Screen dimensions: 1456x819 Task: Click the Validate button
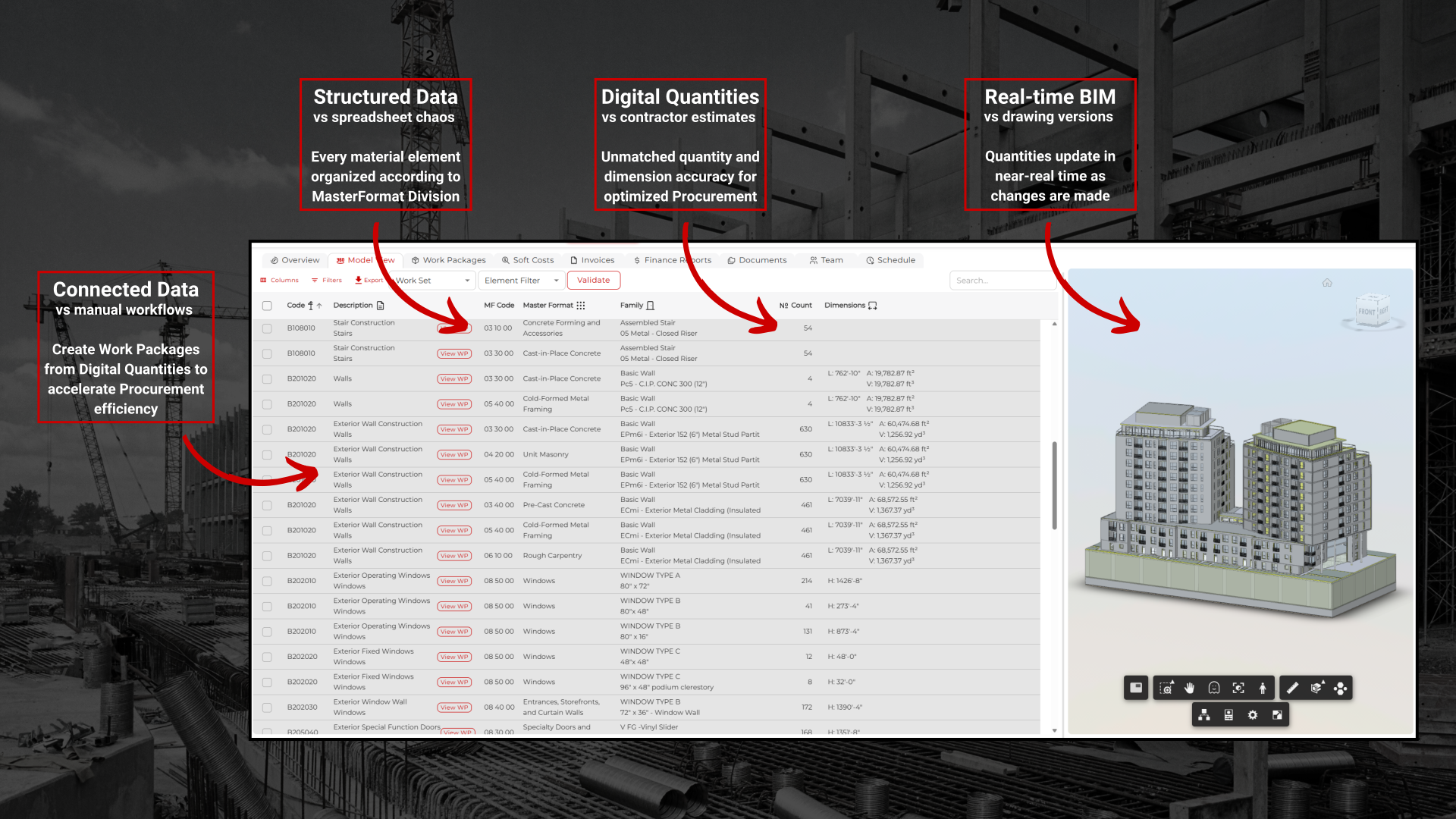pos(594,281)
